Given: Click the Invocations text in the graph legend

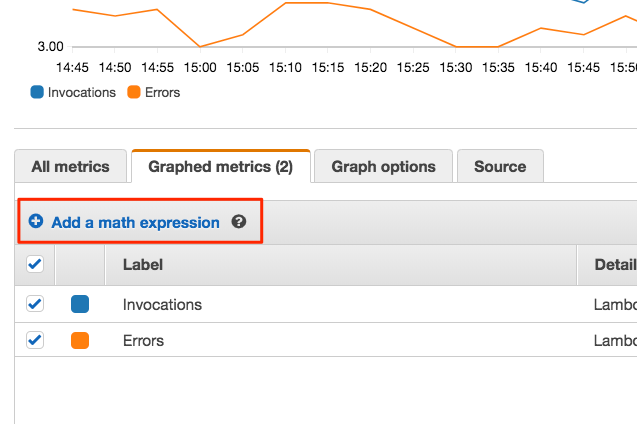Looking at the screenshot, I should coord(82,92).
